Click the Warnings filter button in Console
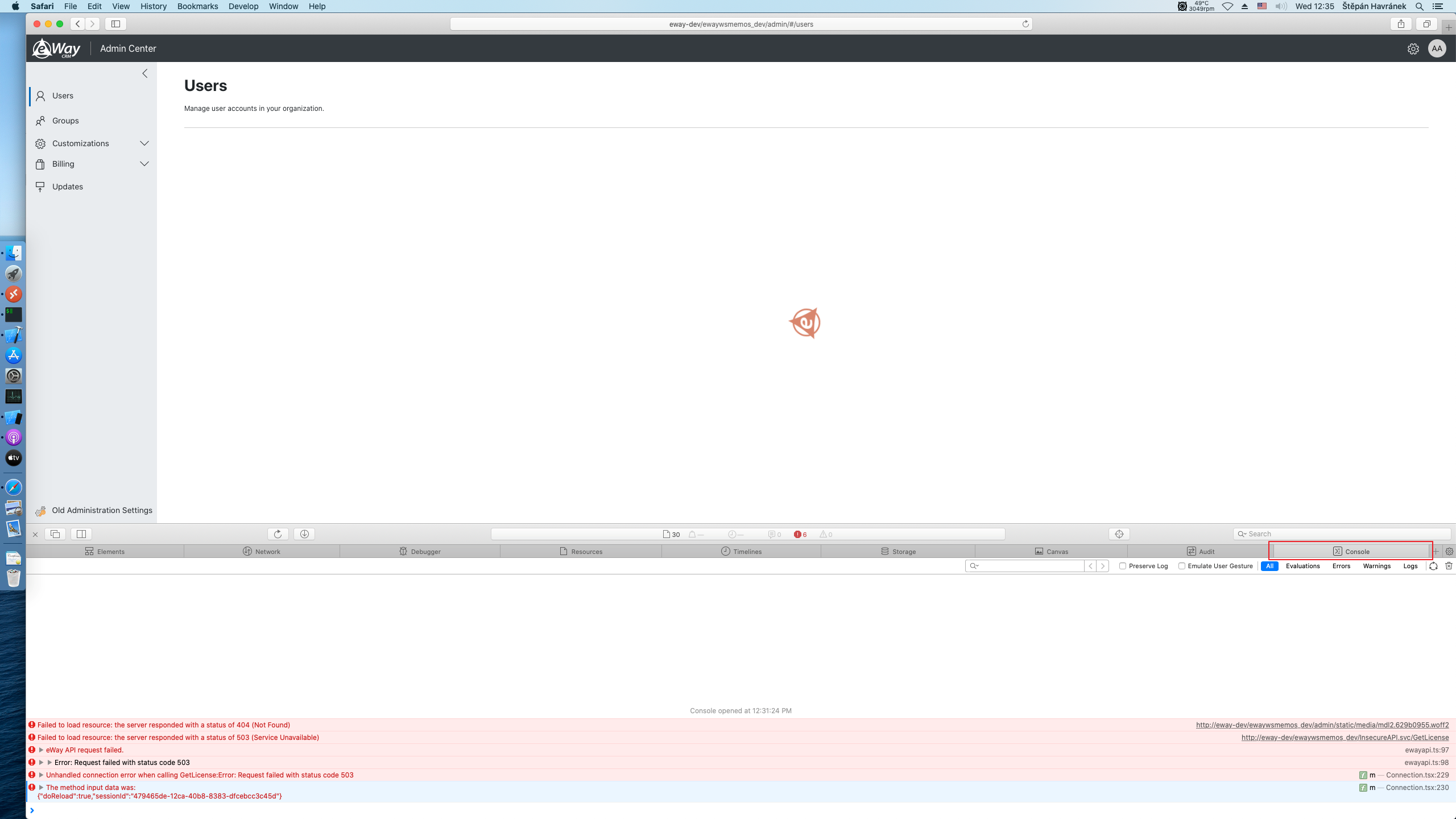Viewport: 1456px width, 819px height. pos(1377,566)
